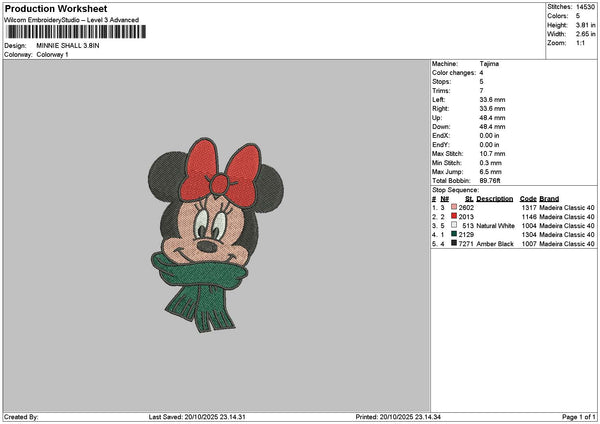Click the Natural White description
600x424 pixels.
tap(495, 226)
